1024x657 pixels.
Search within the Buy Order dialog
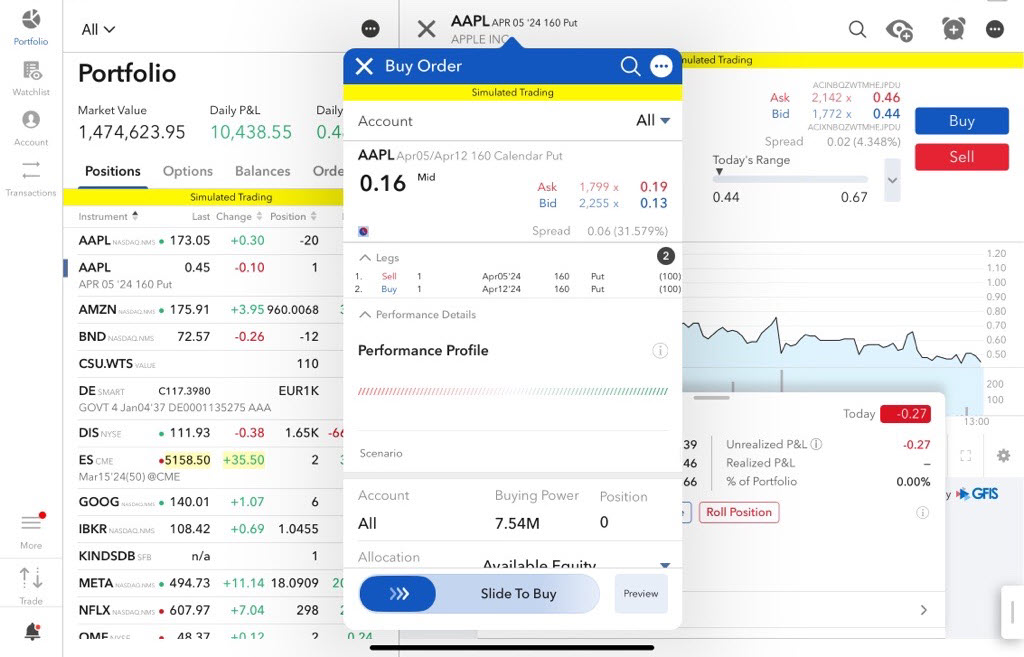630,66
